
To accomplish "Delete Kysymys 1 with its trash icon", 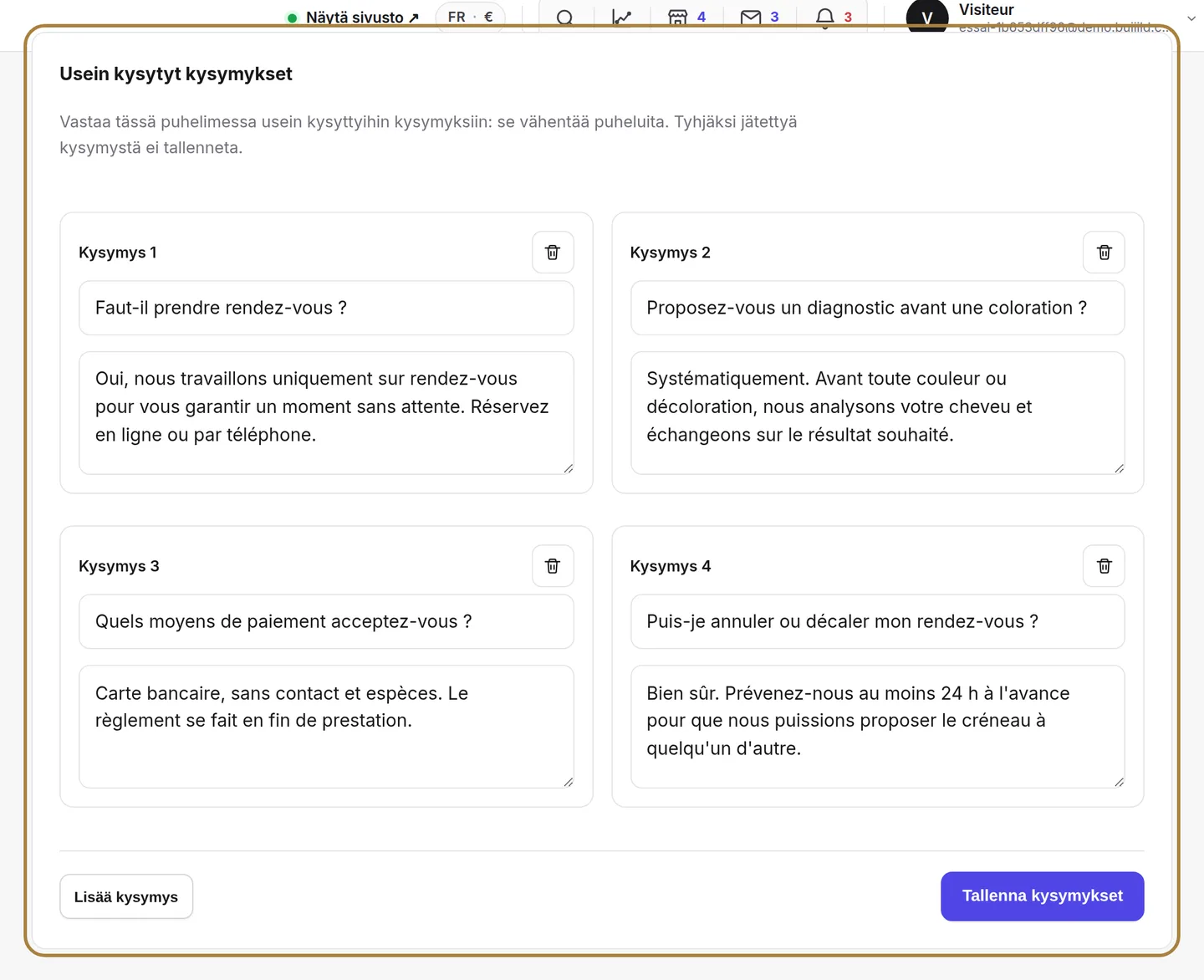I will coord(553,253).
